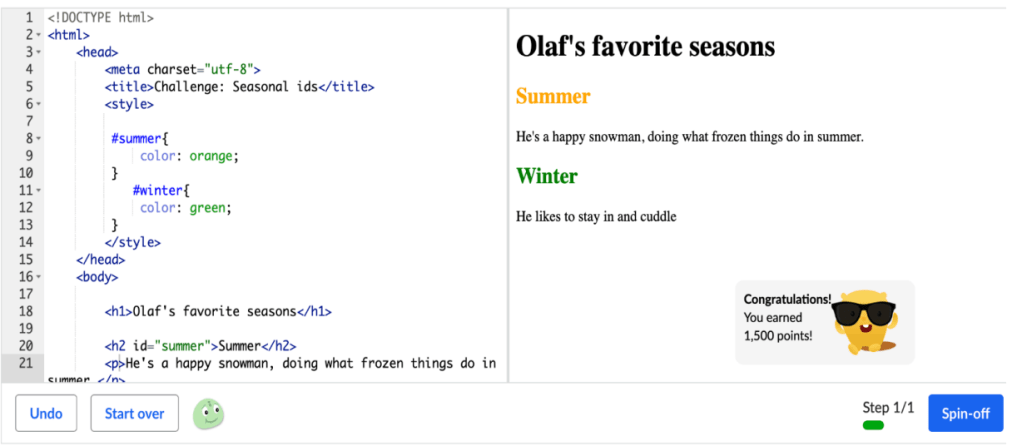
Task: Fold the #summer rule on line 8
Action: pyautogui.click(x=38, y=139)
